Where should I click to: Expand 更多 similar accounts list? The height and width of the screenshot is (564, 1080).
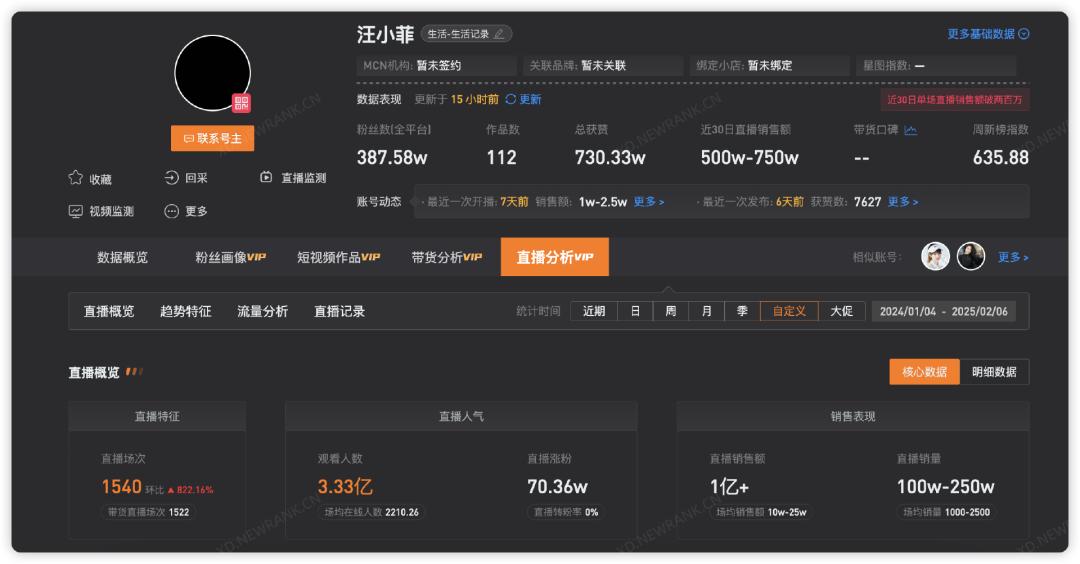click(x=1013, y=257)
